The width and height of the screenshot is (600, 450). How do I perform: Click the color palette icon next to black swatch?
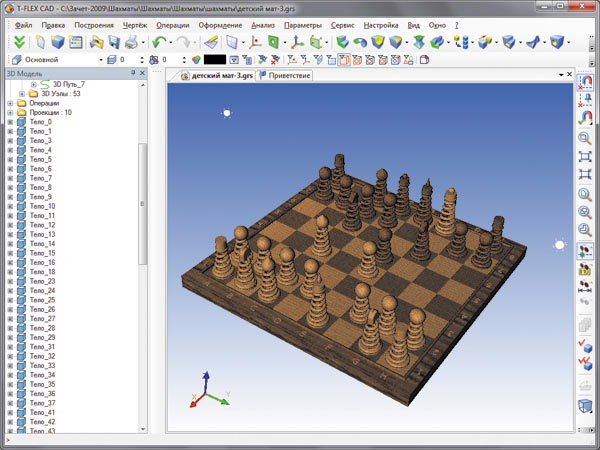tap(196, 60)
